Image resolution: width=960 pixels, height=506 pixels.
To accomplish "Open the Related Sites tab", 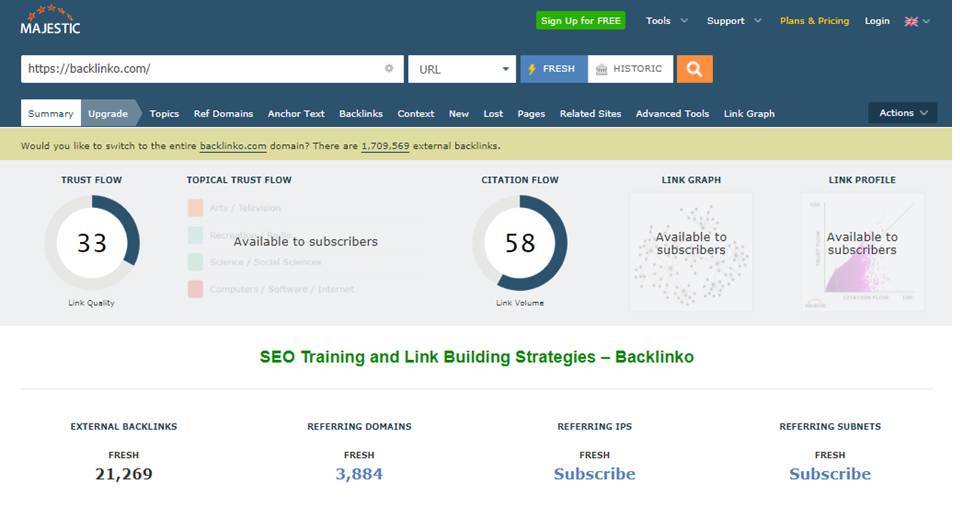I will coord(590,113).
